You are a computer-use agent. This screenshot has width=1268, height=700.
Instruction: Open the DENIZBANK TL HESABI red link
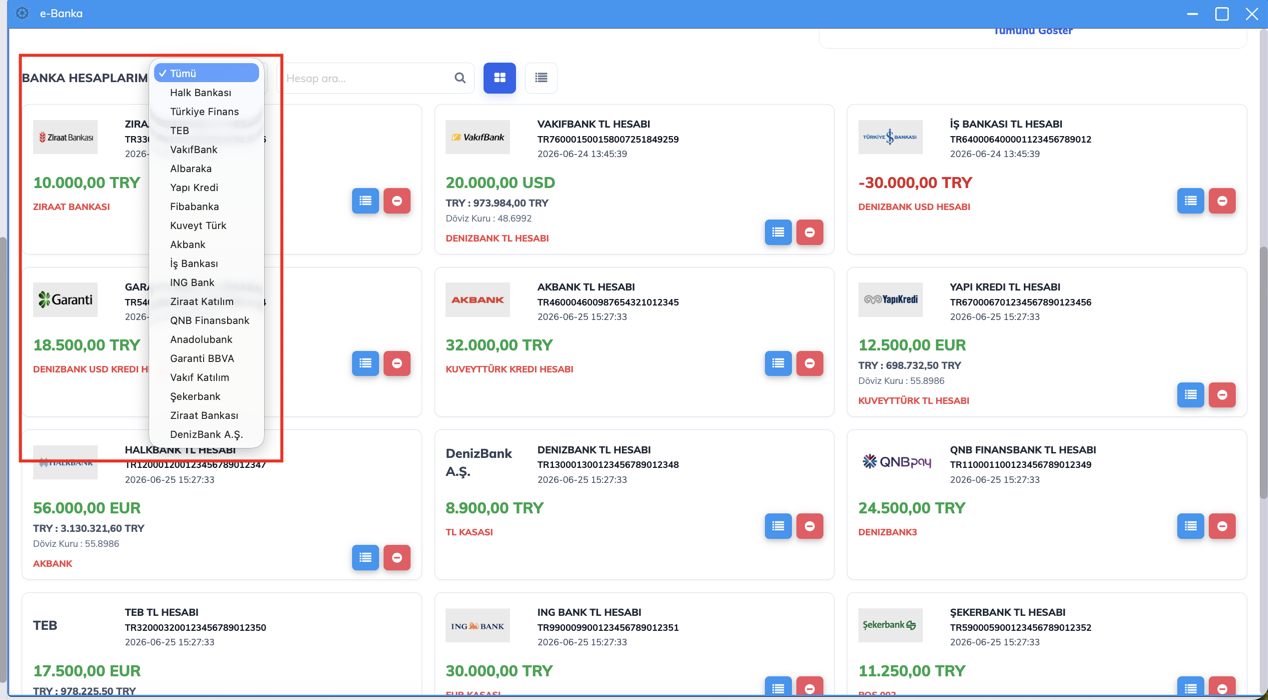point(497,238)
